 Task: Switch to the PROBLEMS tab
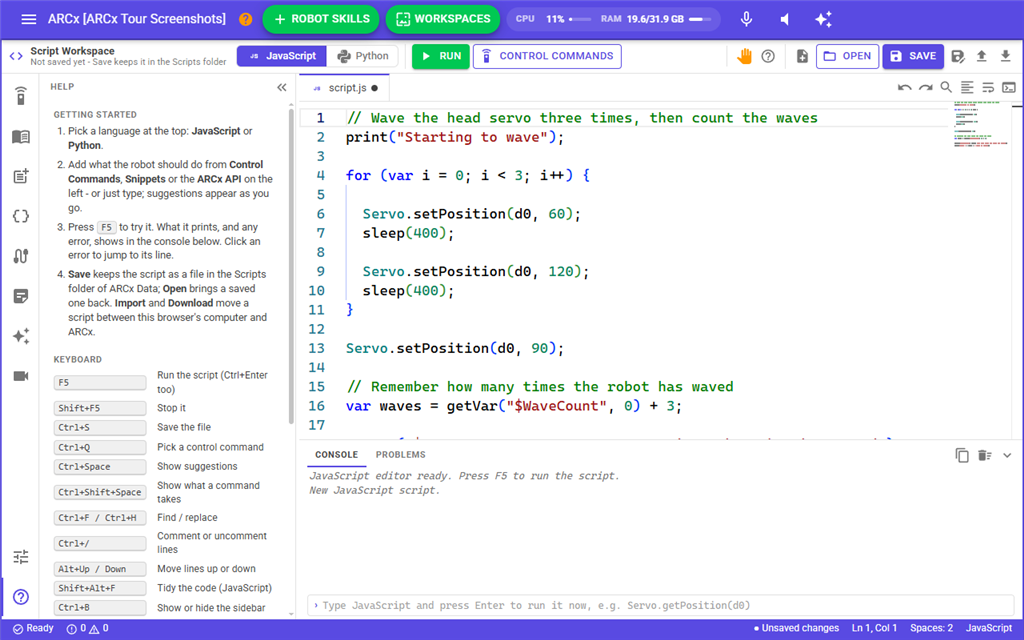click(400, 455)
